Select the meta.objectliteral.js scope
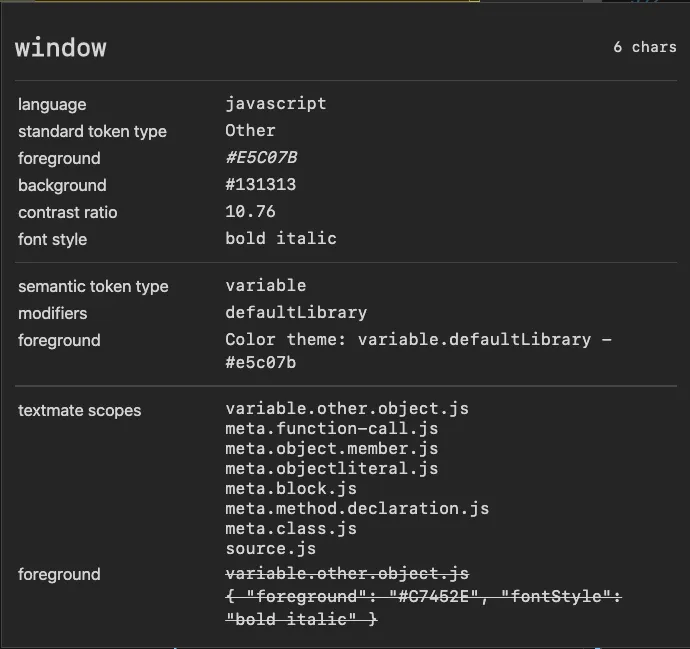 331,468
